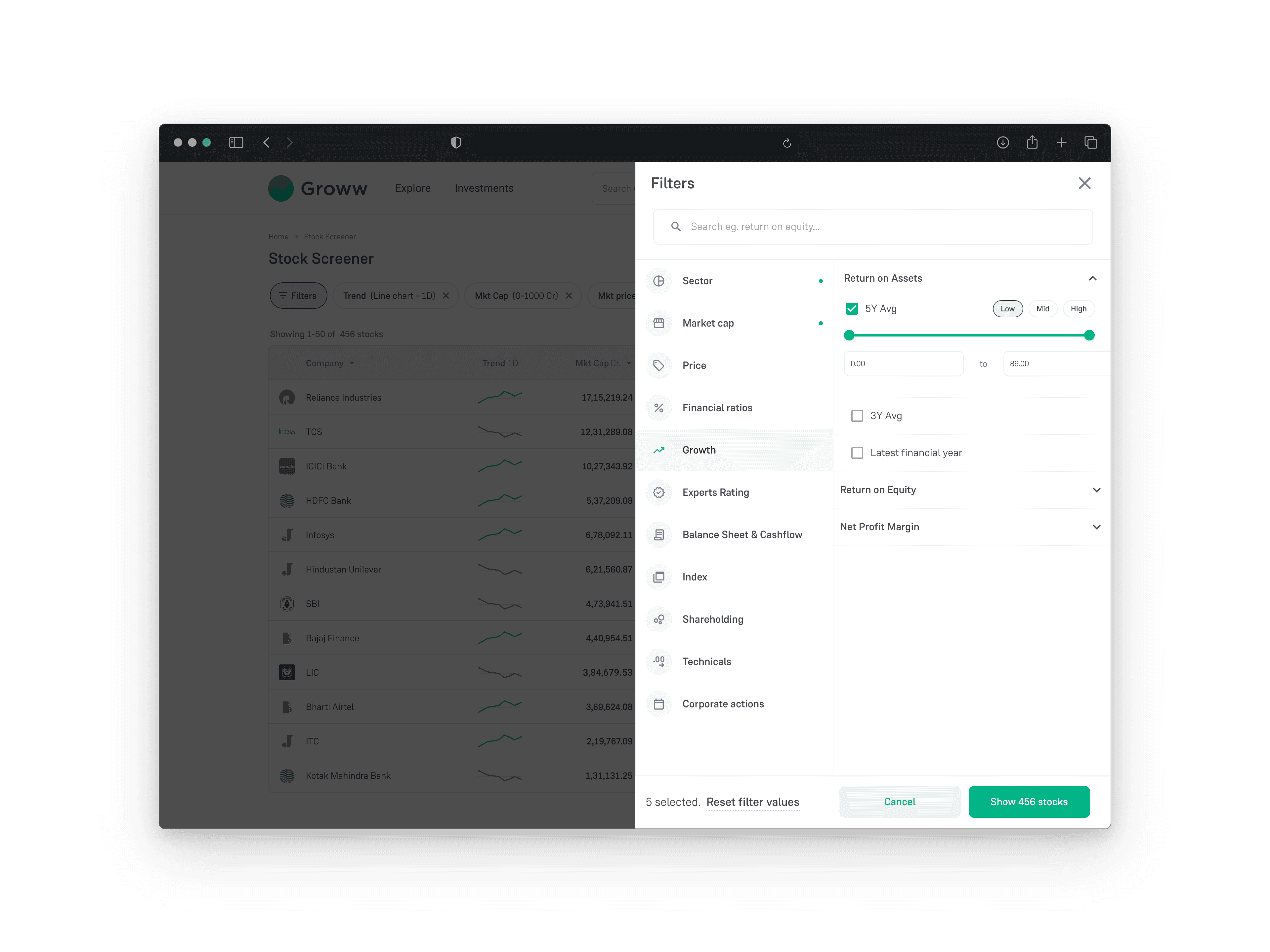This screenshot has height=952, width=1270.
Task: Select the Technicals filter category
Action: [706, 662]
